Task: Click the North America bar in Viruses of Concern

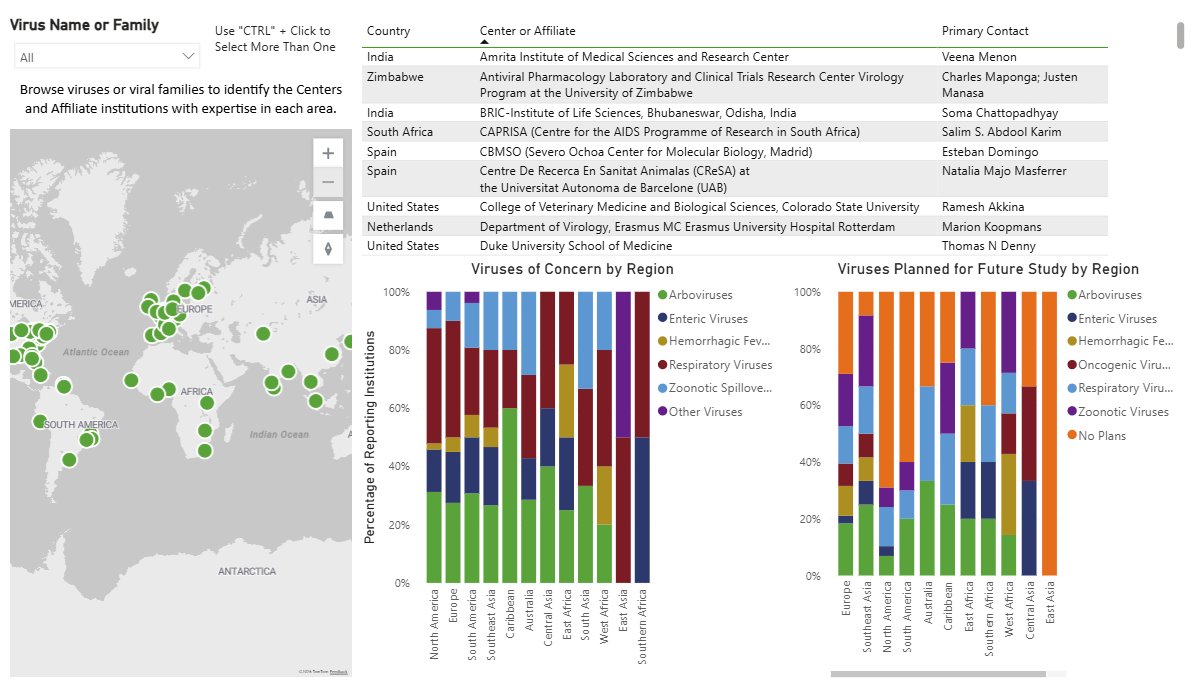Action: click(434, 437)
